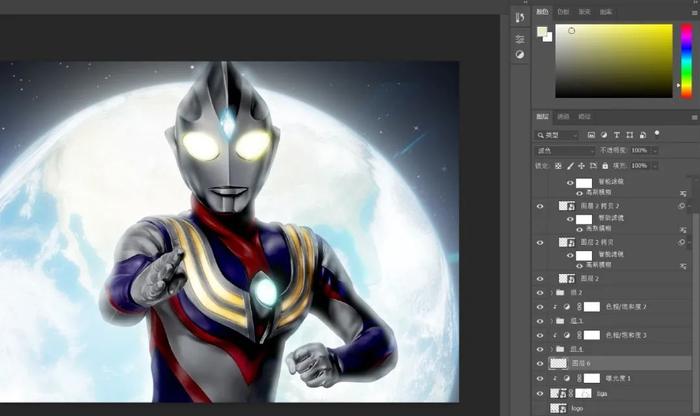
Task: Pick a color in the yellow color field
Action: pyautogui.click(x=614, y=61)
